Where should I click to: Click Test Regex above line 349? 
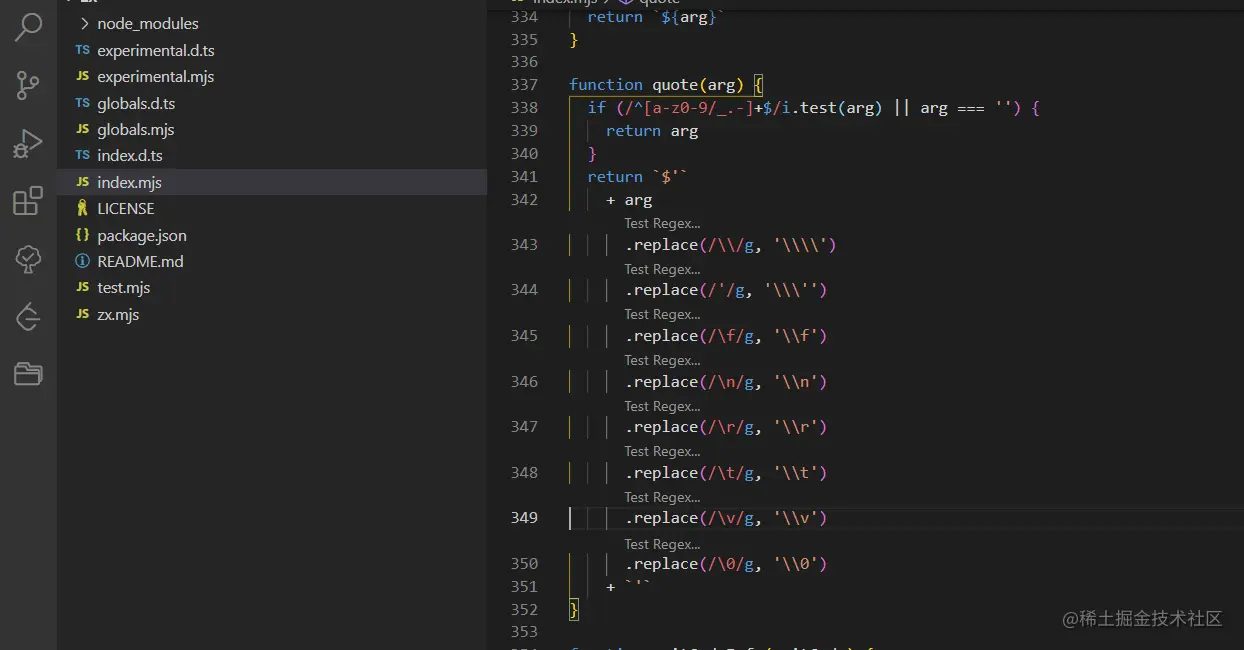click(x=662, y=497)
